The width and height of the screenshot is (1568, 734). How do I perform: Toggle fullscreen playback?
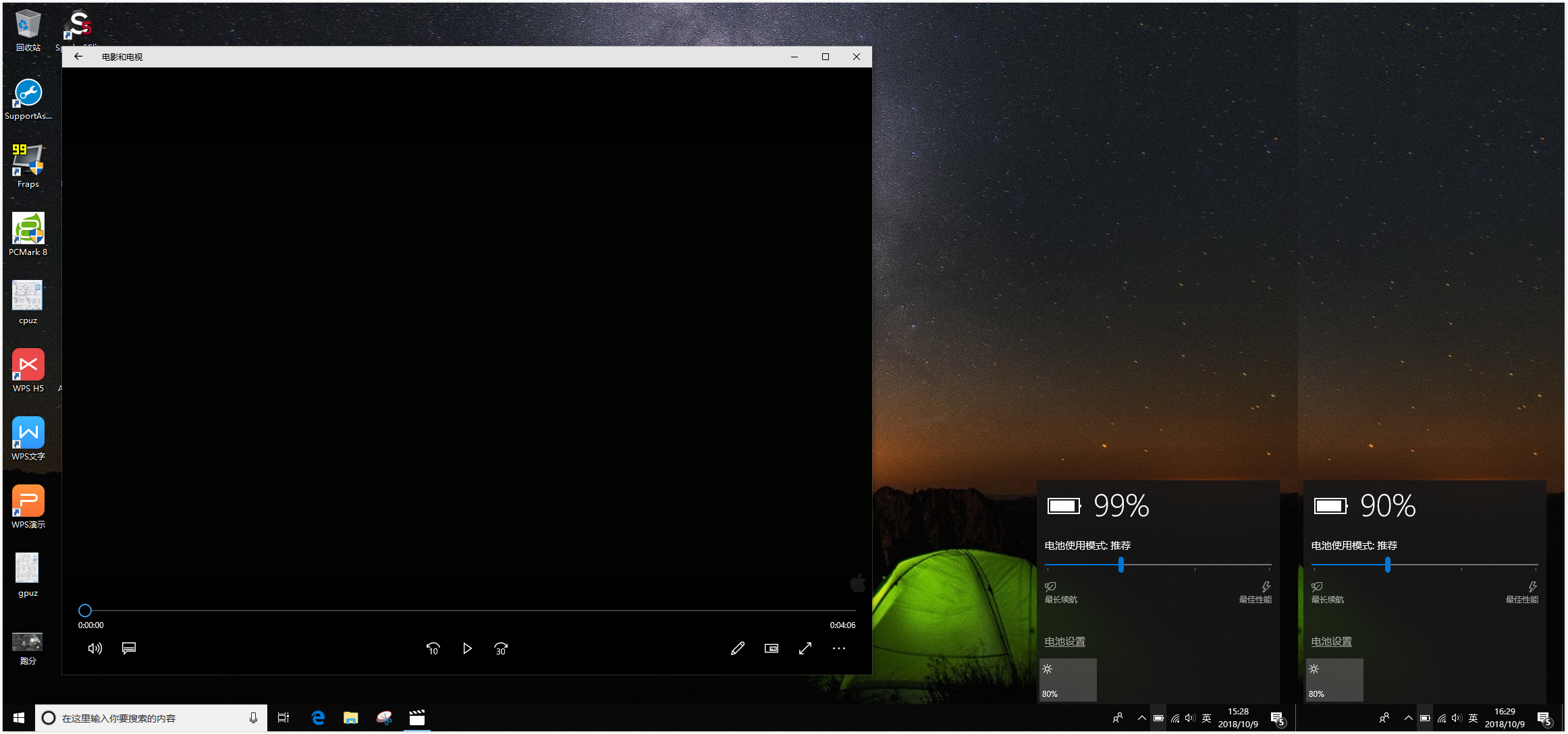pyautogui.click(x=805, y=648)
